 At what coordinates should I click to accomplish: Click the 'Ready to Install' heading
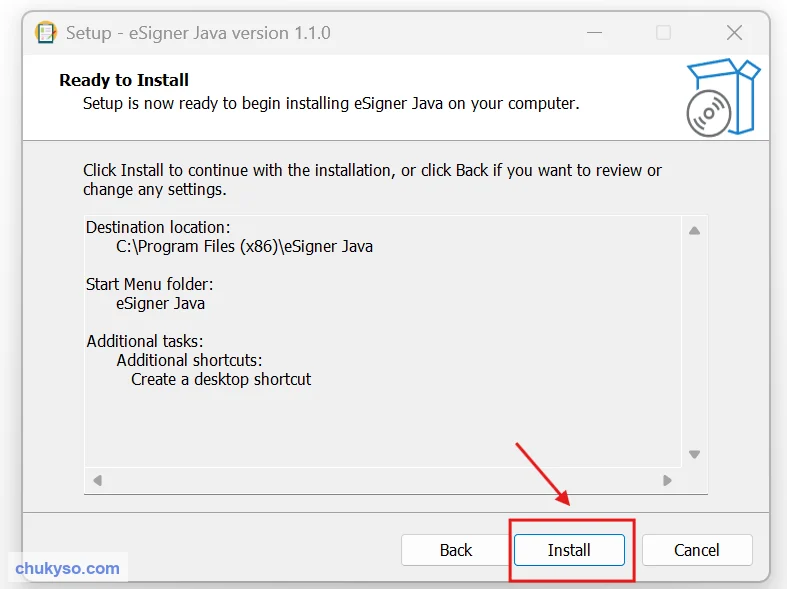(x=124, y=80)
